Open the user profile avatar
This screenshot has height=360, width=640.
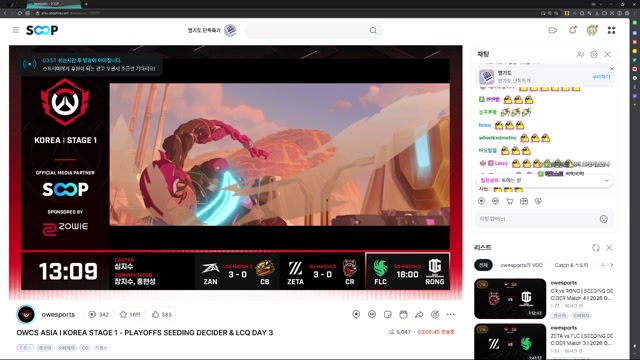tap(592, 30)
